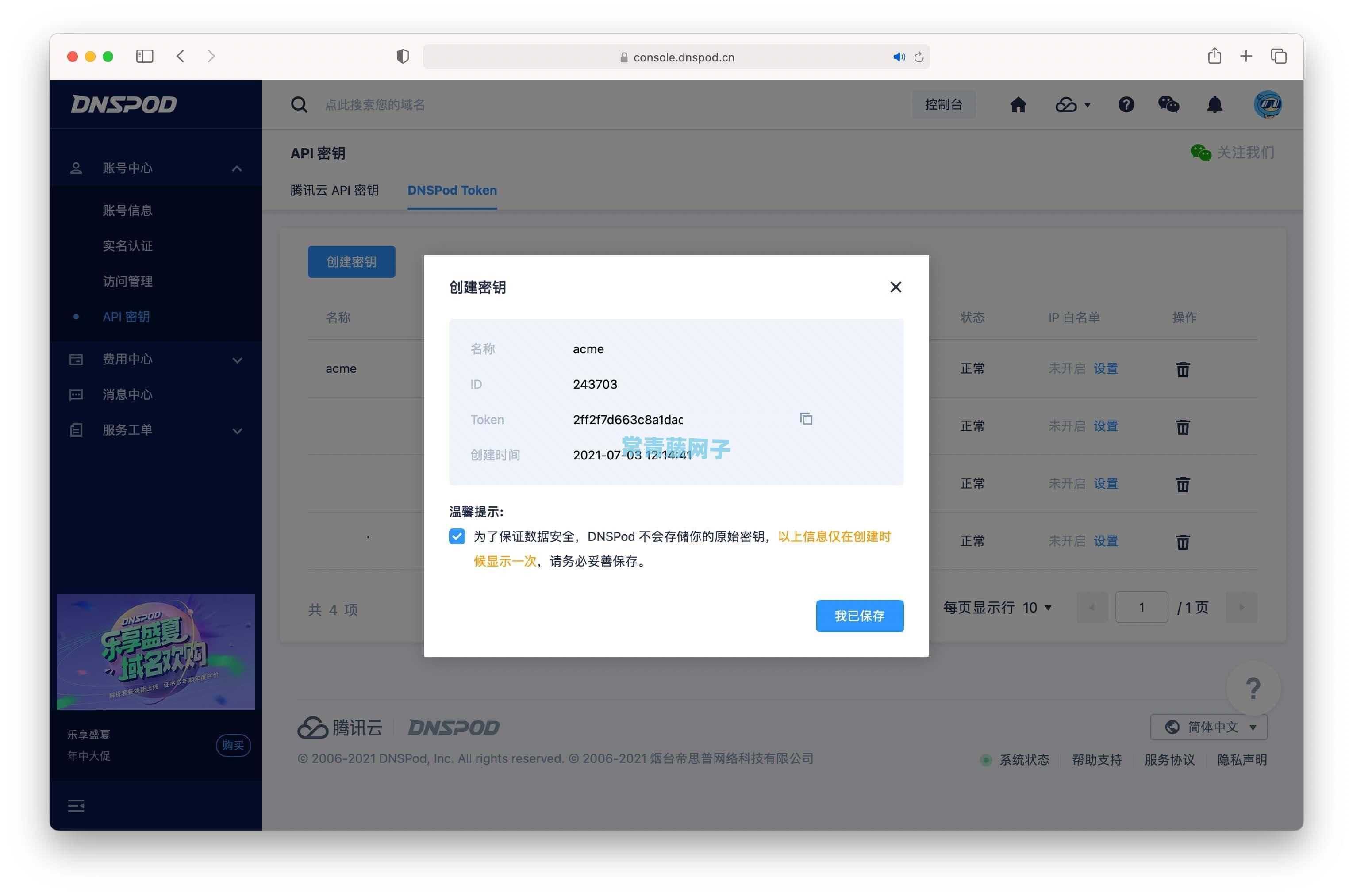Click the DNSPod footer logo
This screenshot has height=896, width=1353.
point(454,728)
